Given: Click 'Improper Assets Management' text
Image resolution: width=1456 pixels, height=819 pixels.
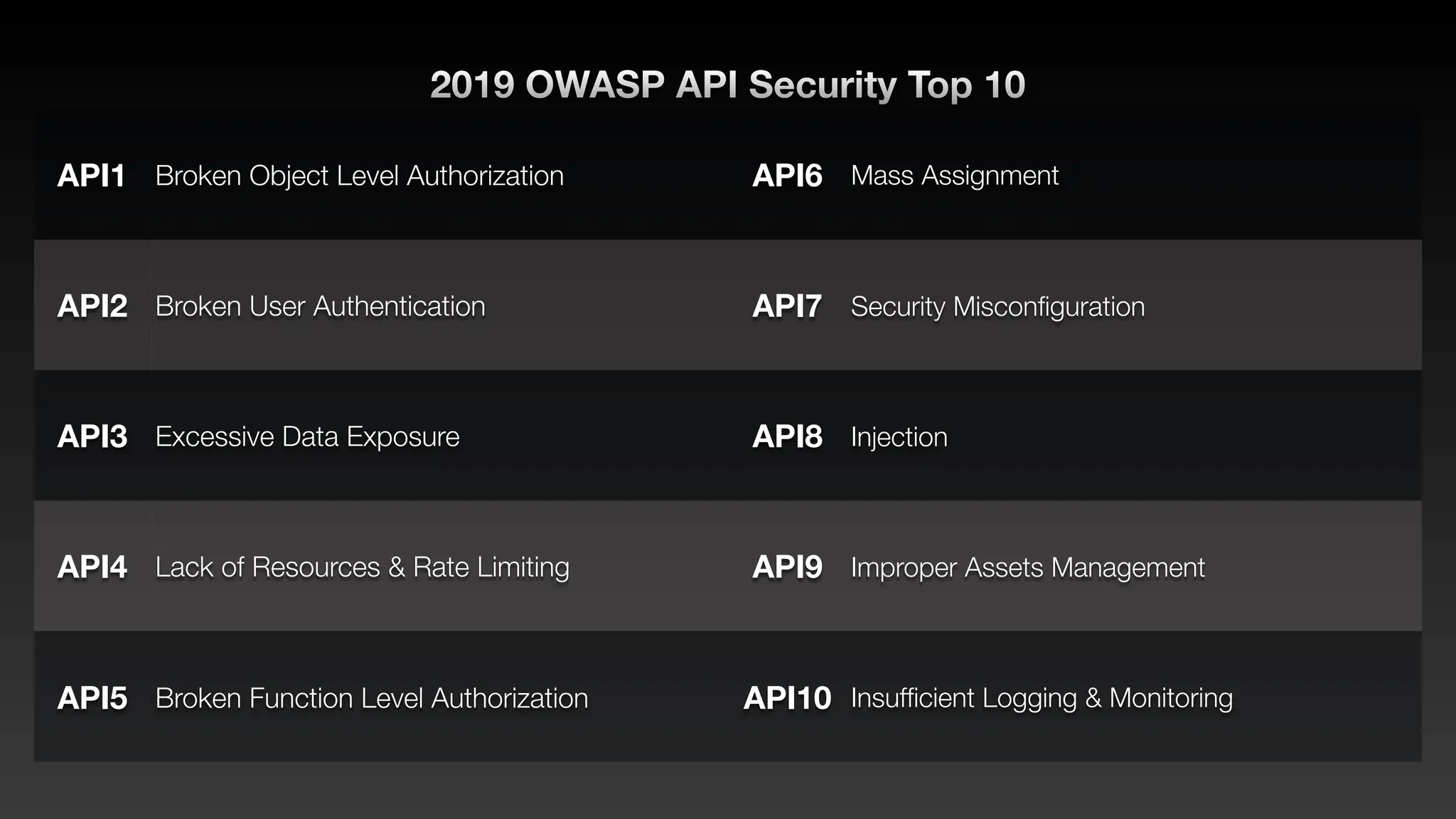Looking at the screenshot, I should click(1028, 568).
